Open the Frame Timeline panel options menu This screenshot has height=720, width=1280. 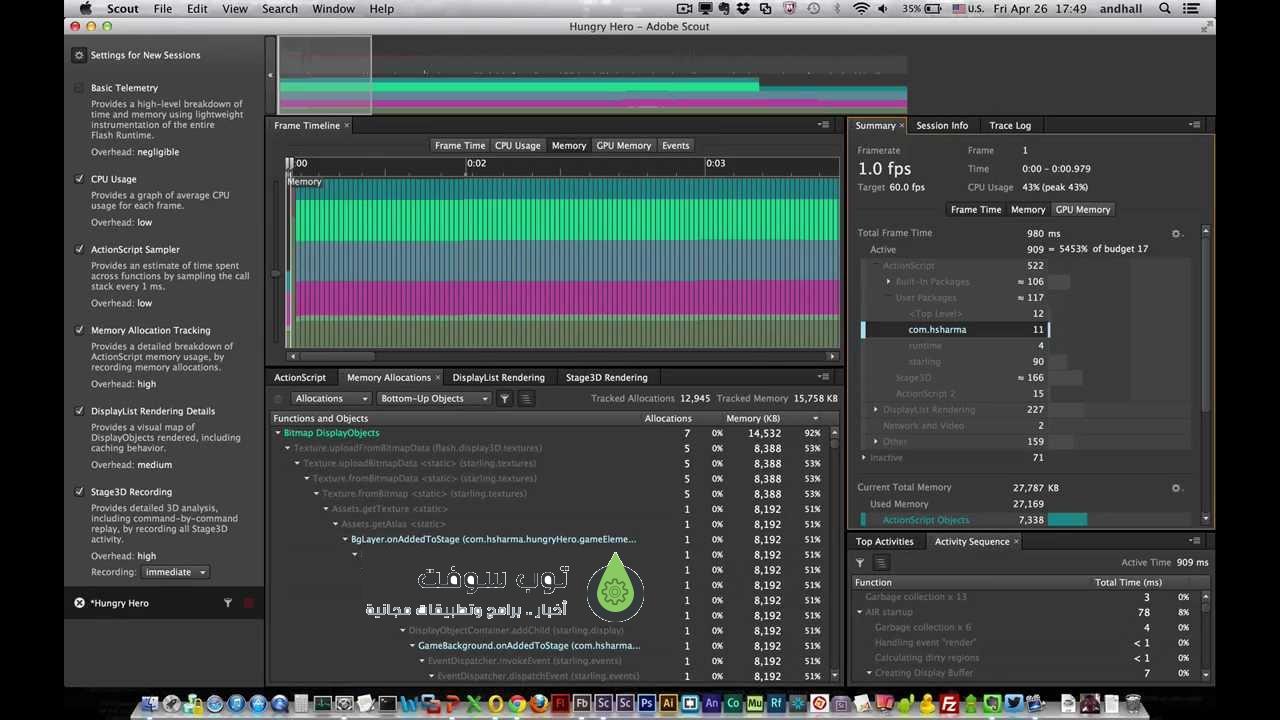[824, 125]
